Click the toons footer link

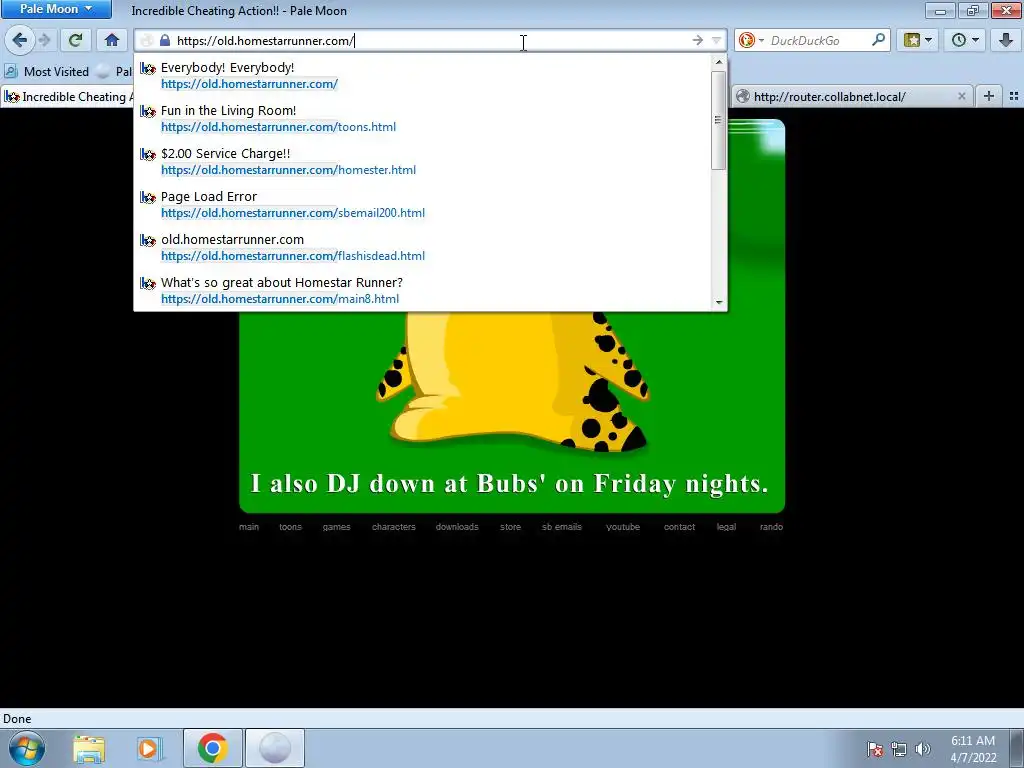pos(291,527)
